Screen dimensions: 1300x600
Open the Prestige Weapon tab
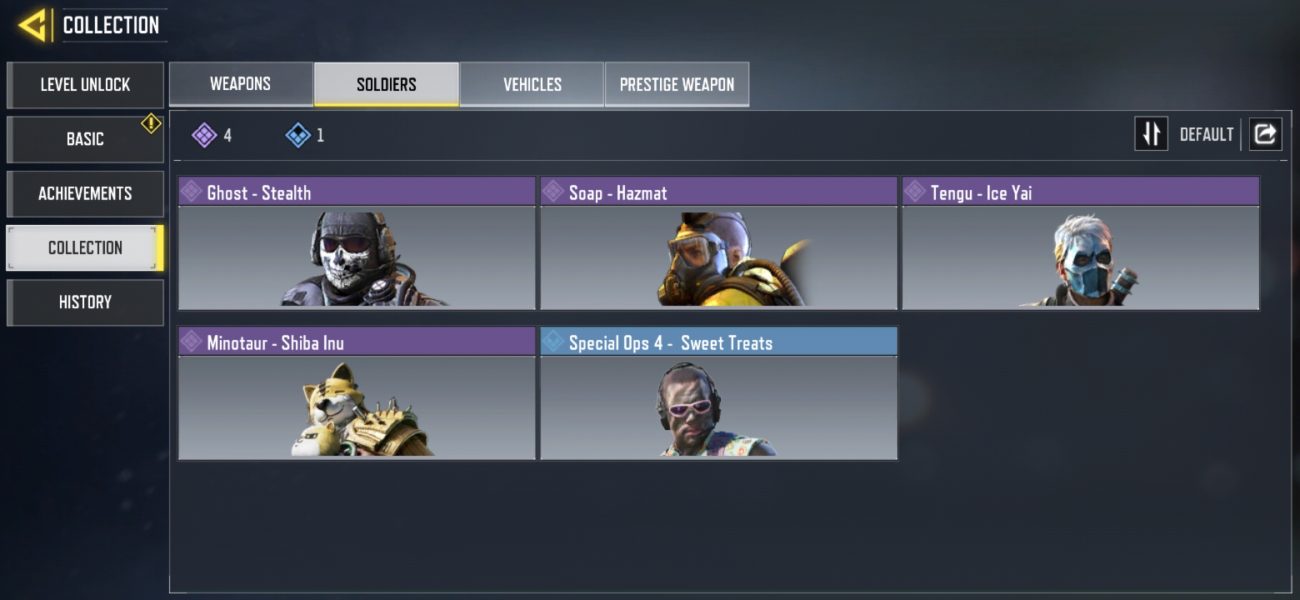(x=677, y=84)
